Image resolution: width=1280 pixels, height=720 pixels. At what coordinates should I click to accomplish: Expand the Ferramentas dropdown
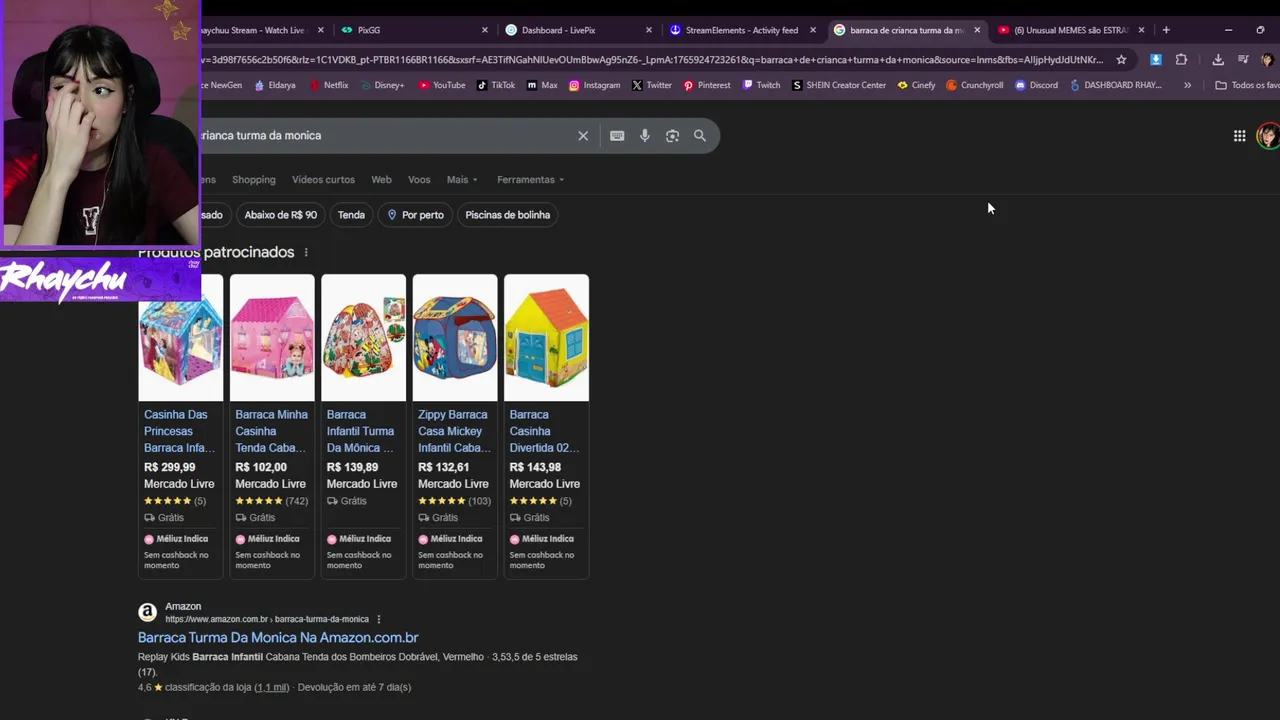click(530, 180)
